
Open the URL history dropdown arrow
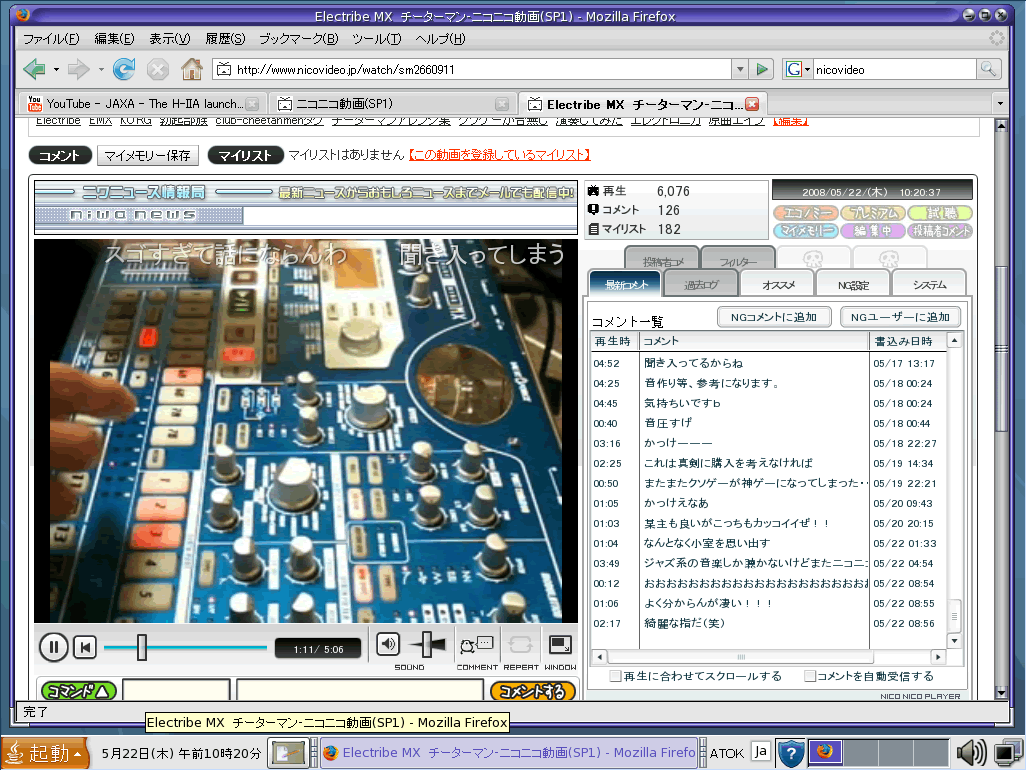pyautogui.click(x=740, y=69)
